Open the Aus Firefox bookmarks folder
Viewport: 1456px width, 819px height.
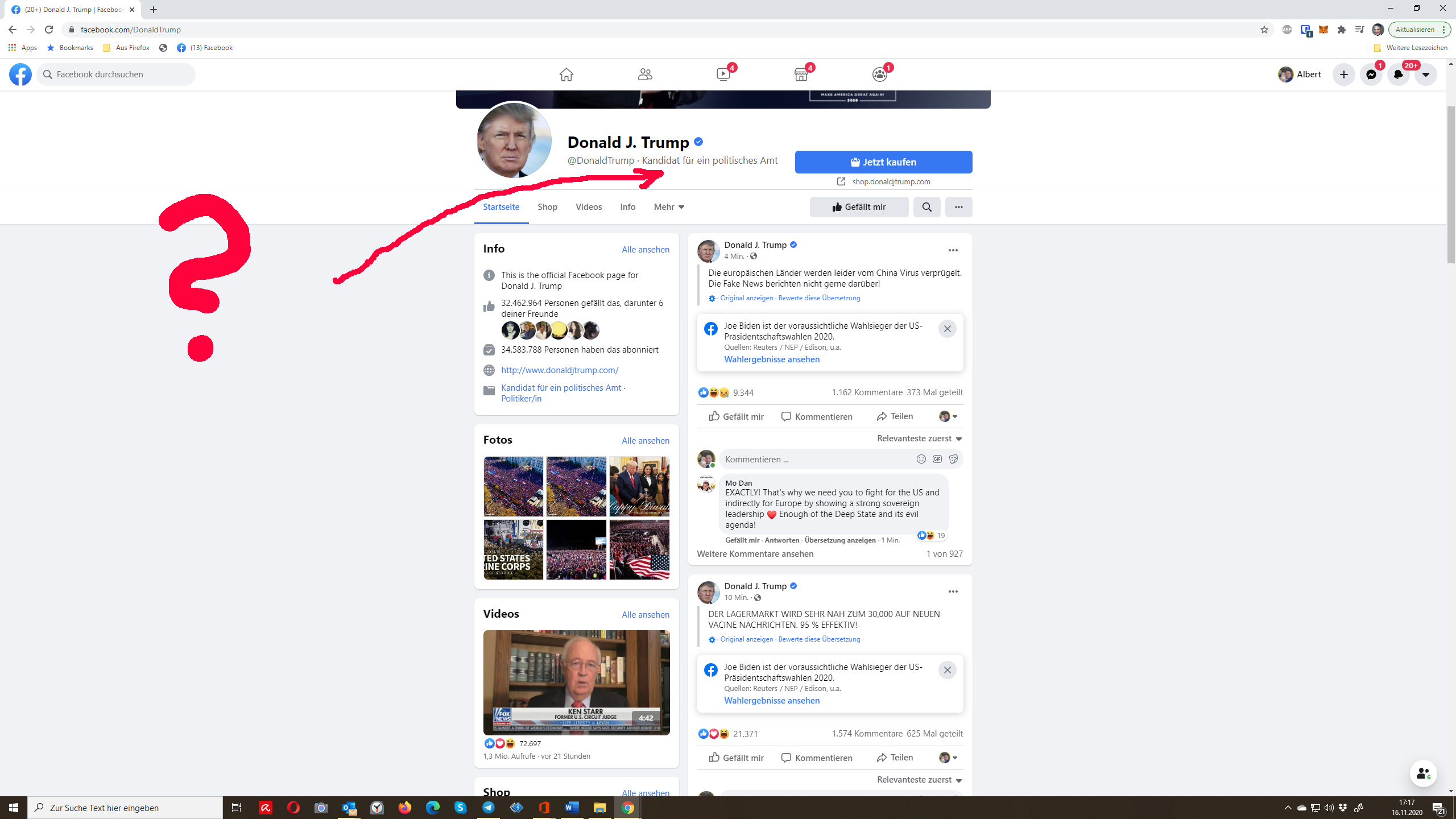[126, 48]
